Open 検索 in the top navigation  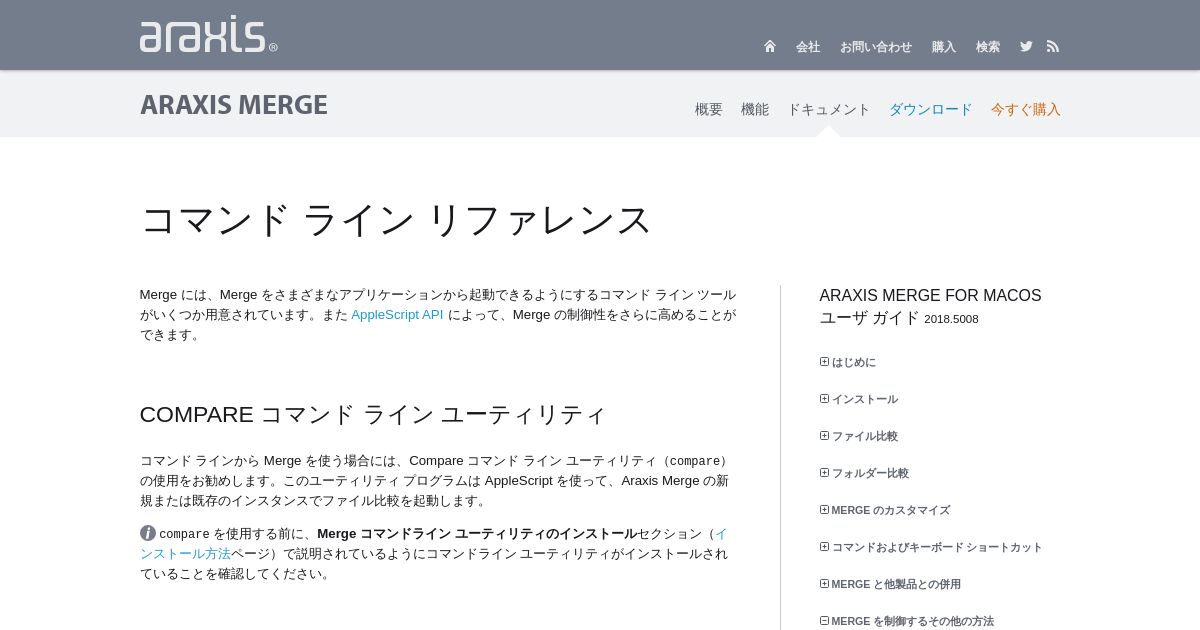[x=988, y=47]
